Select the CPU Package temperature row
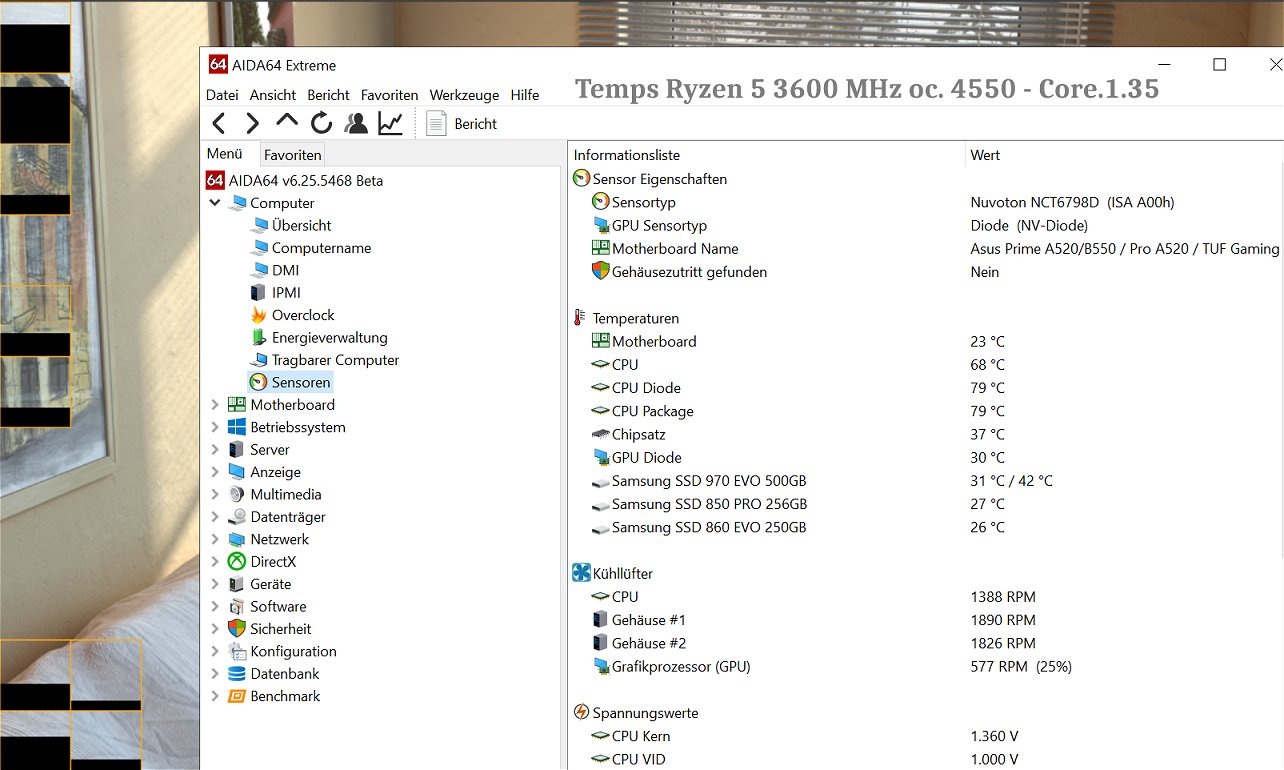This screenshot has width=1284, height=770. click(925, 411)
